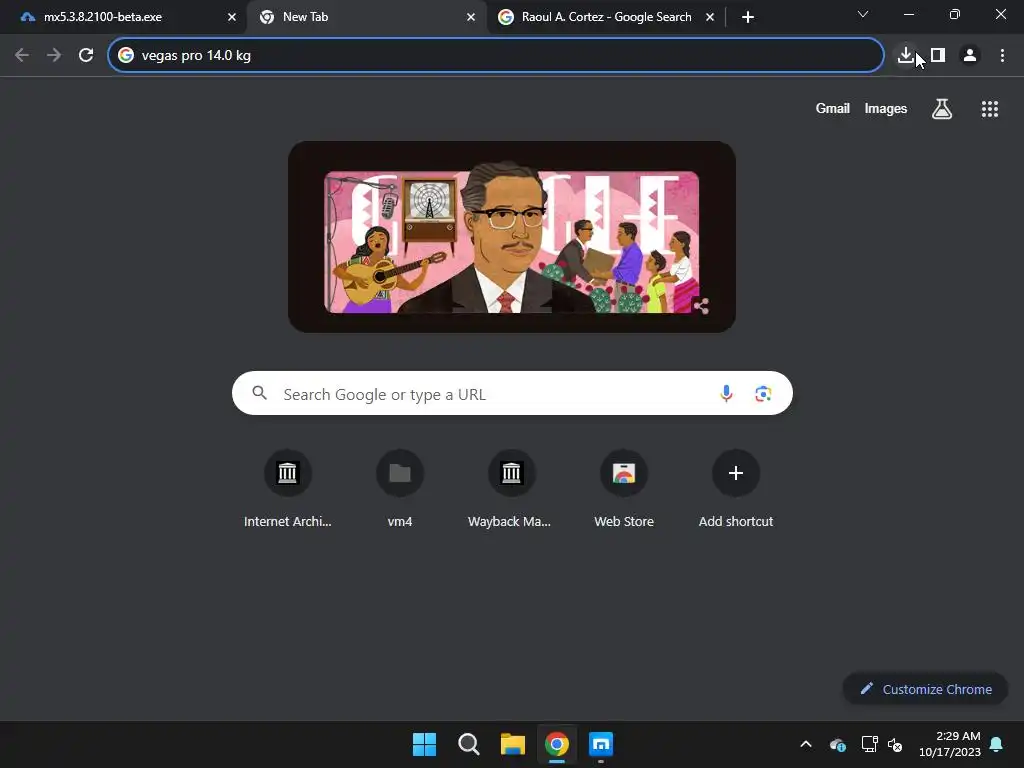The image size is (1024, 768).
Task: Open the Gmail link
Action: 832,108
